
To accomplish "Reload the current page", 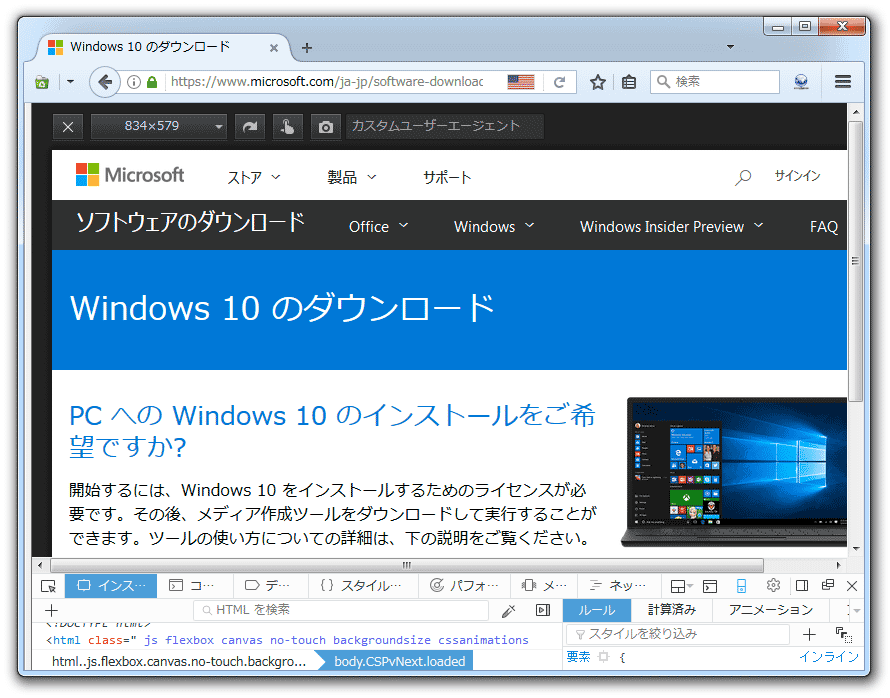I will (x=559, y=82).
